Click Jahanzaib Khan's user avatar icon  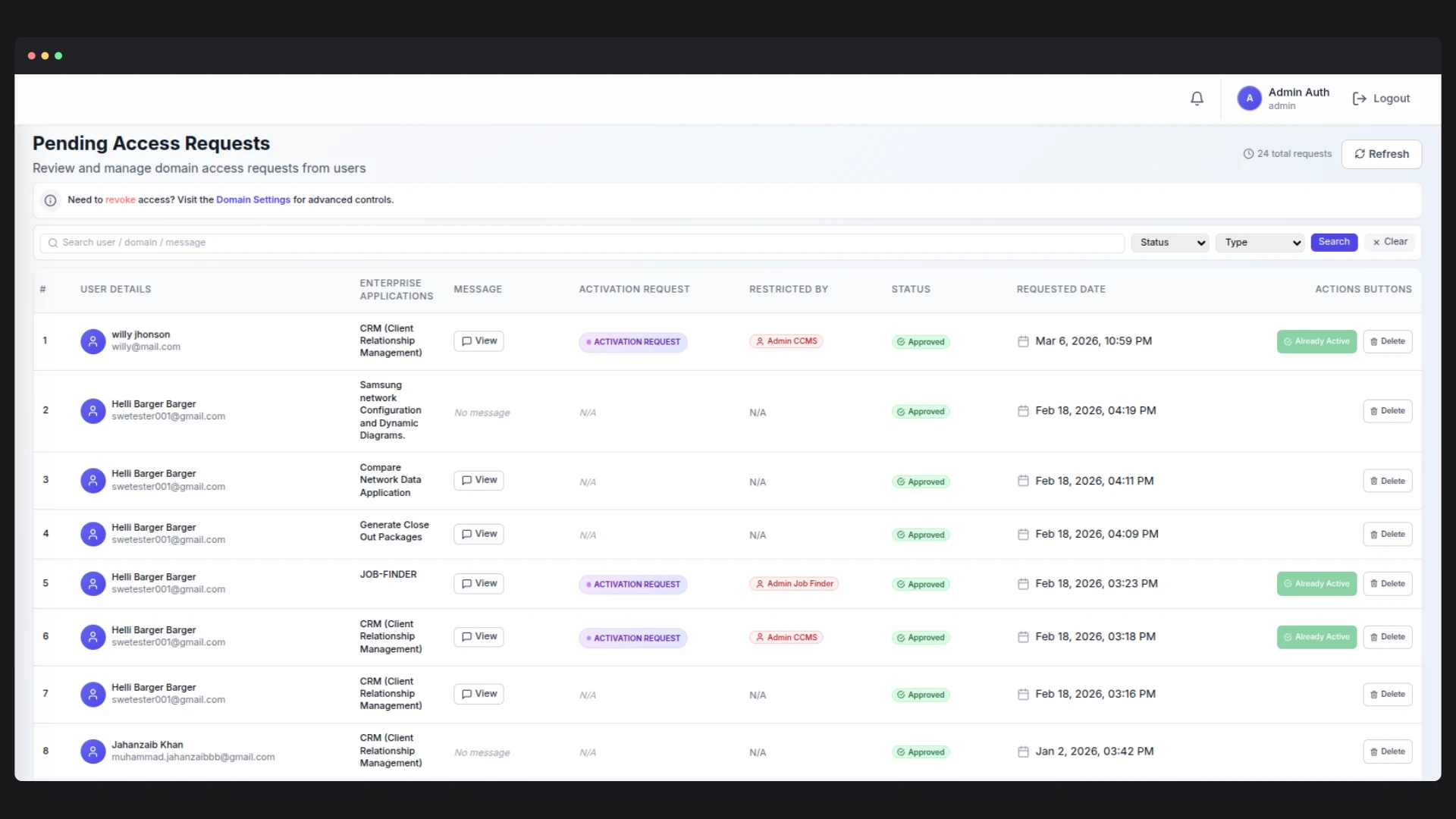coord(93,752)
